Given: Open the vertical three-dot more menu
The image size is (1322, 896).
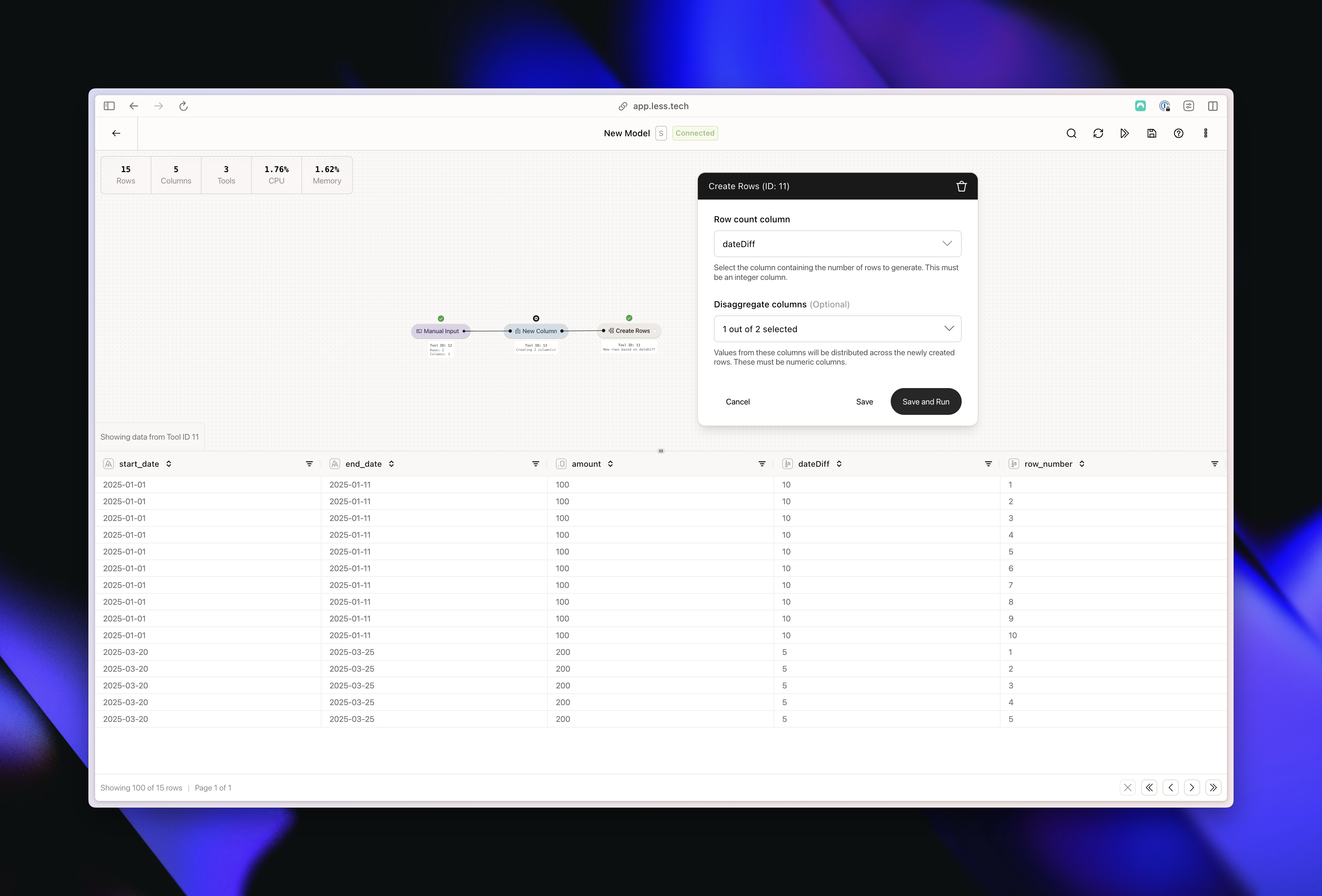Looking at the screenshot, I should [x=1205, y=133].
